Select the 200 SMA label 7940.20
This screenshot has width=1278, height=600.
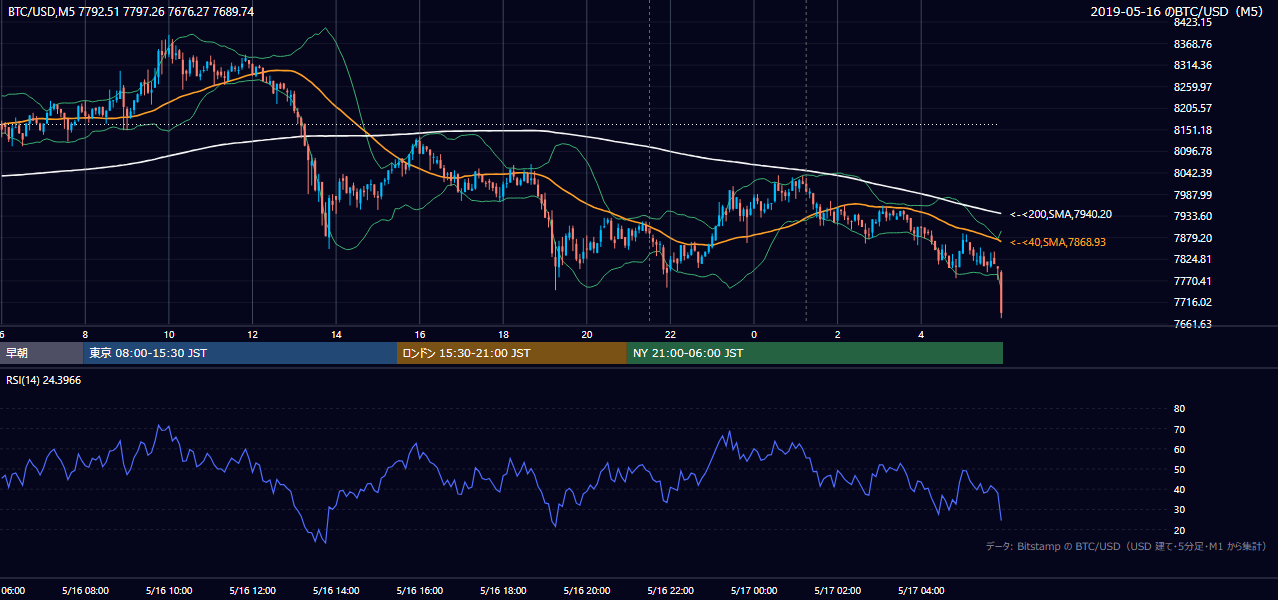[x=1060, y=214]
